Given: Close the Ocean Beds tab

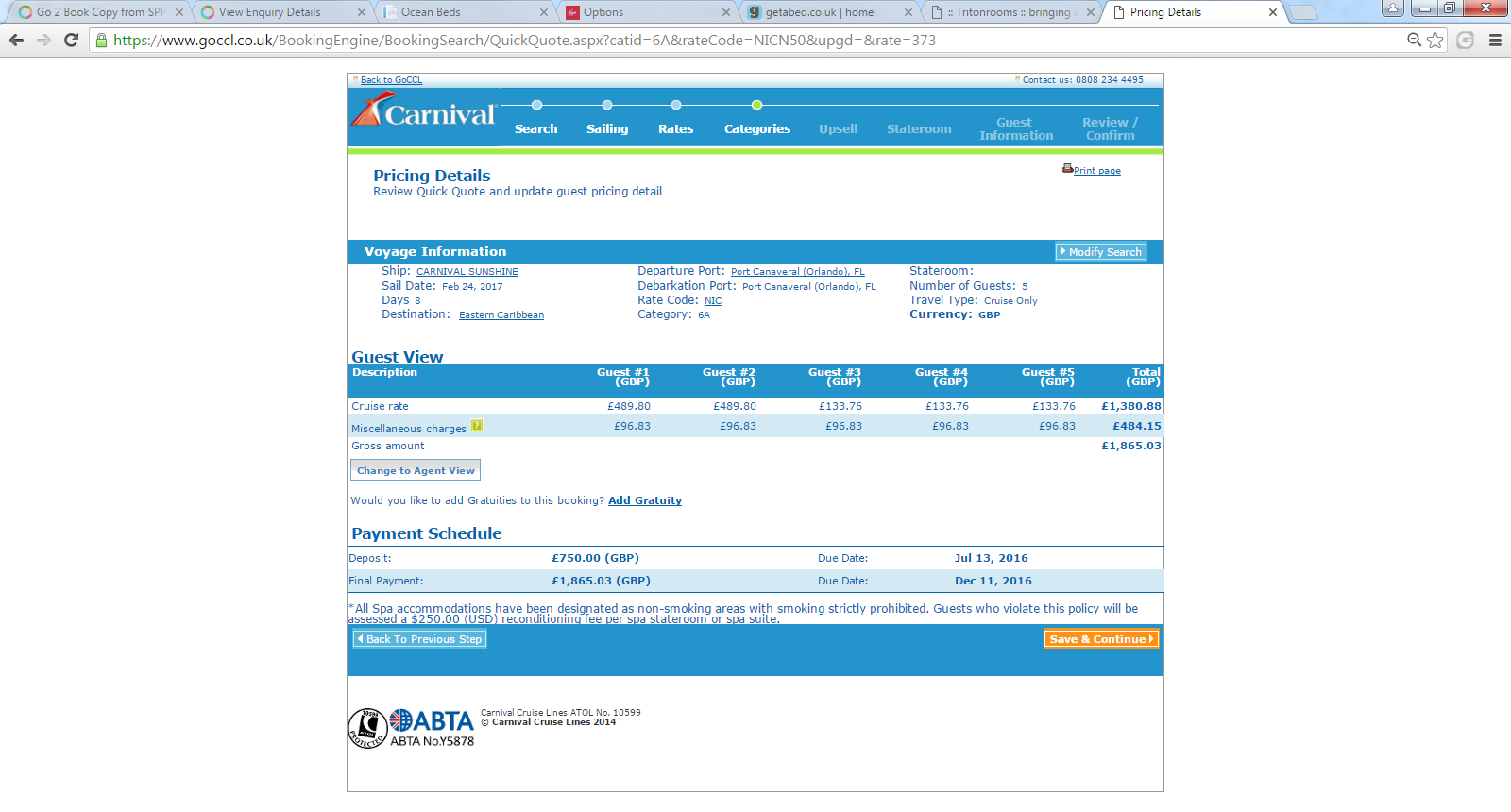Looking at the screenshot, I should click(544, 12).
